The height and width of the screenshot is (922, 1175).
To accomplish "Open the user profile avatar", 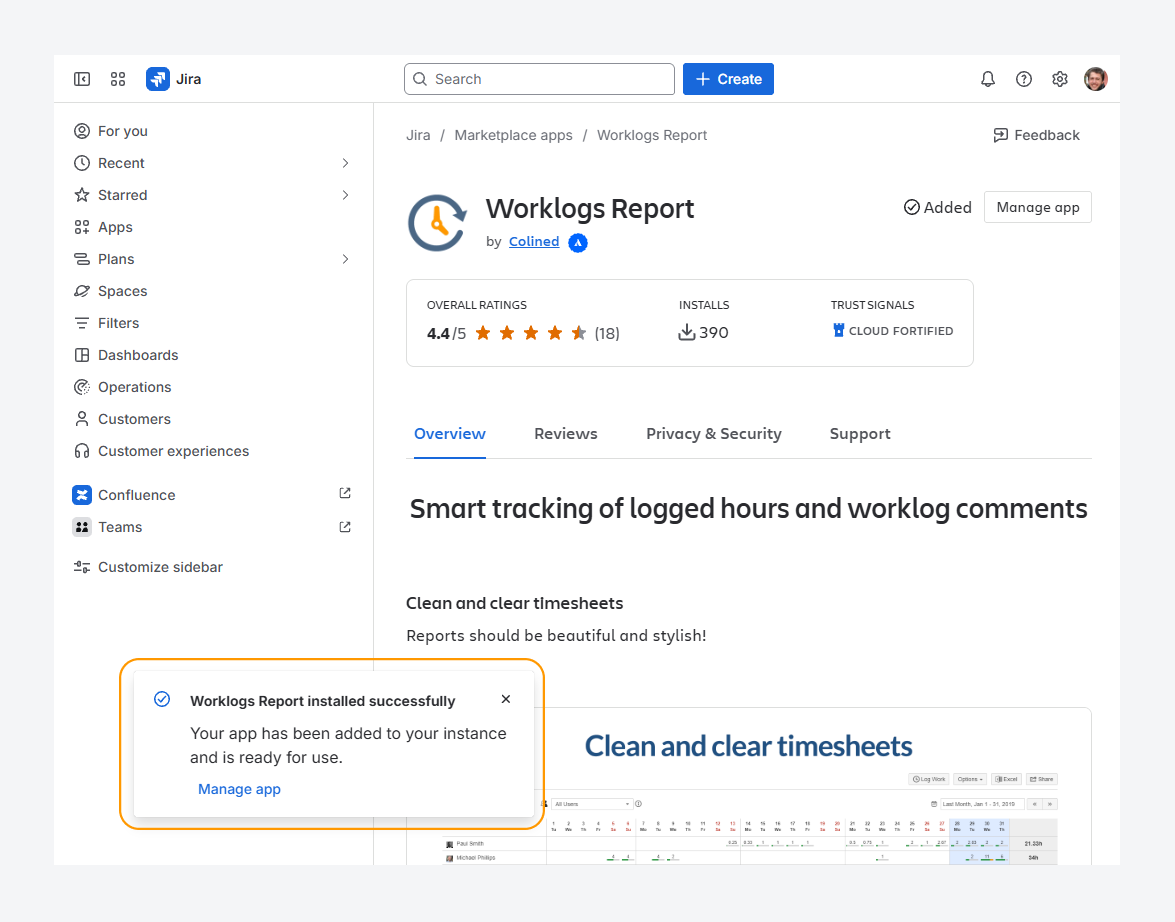I will click(x=1096, y=79).
